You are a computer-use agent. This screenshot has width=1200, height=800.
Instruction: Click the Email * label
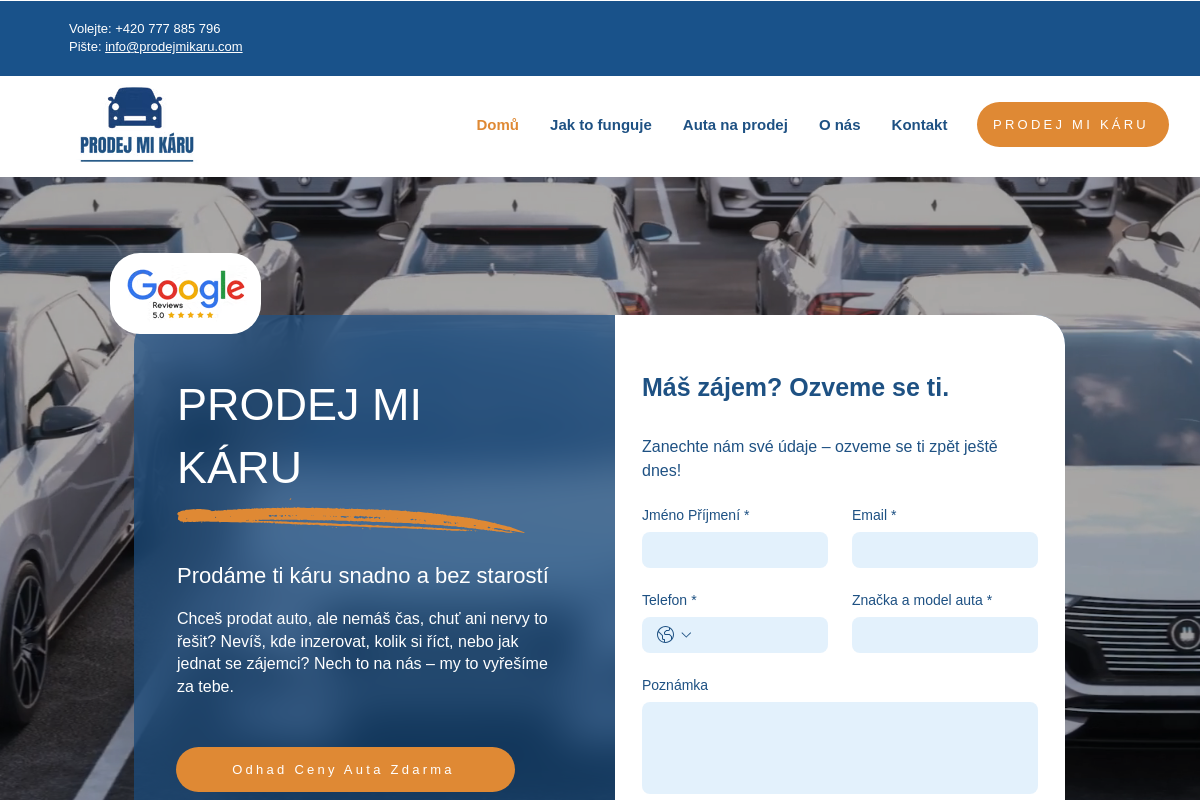874,515
